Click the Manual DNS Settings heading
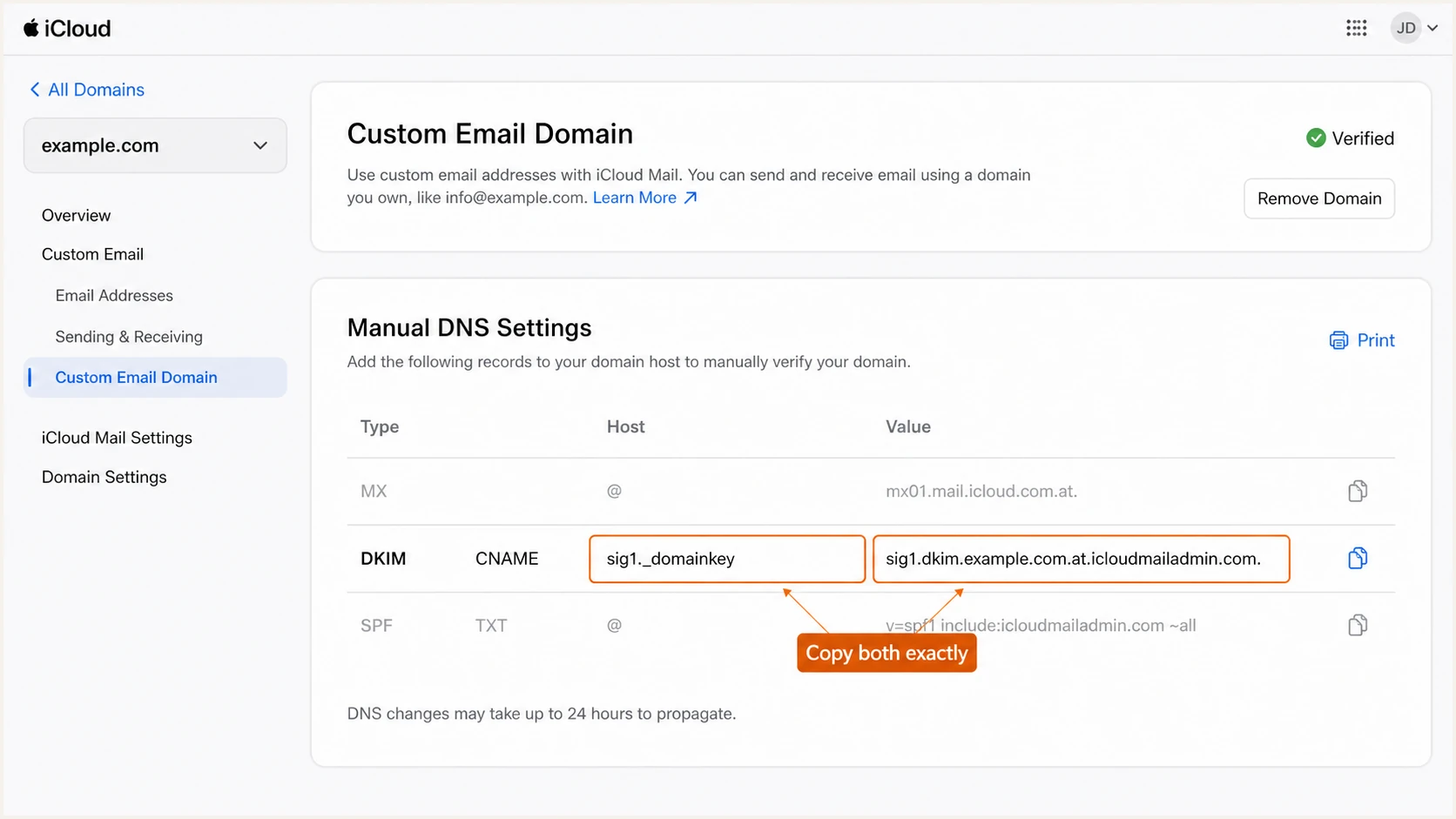This screenshot has width=1456, height=819. pos(469,328)
